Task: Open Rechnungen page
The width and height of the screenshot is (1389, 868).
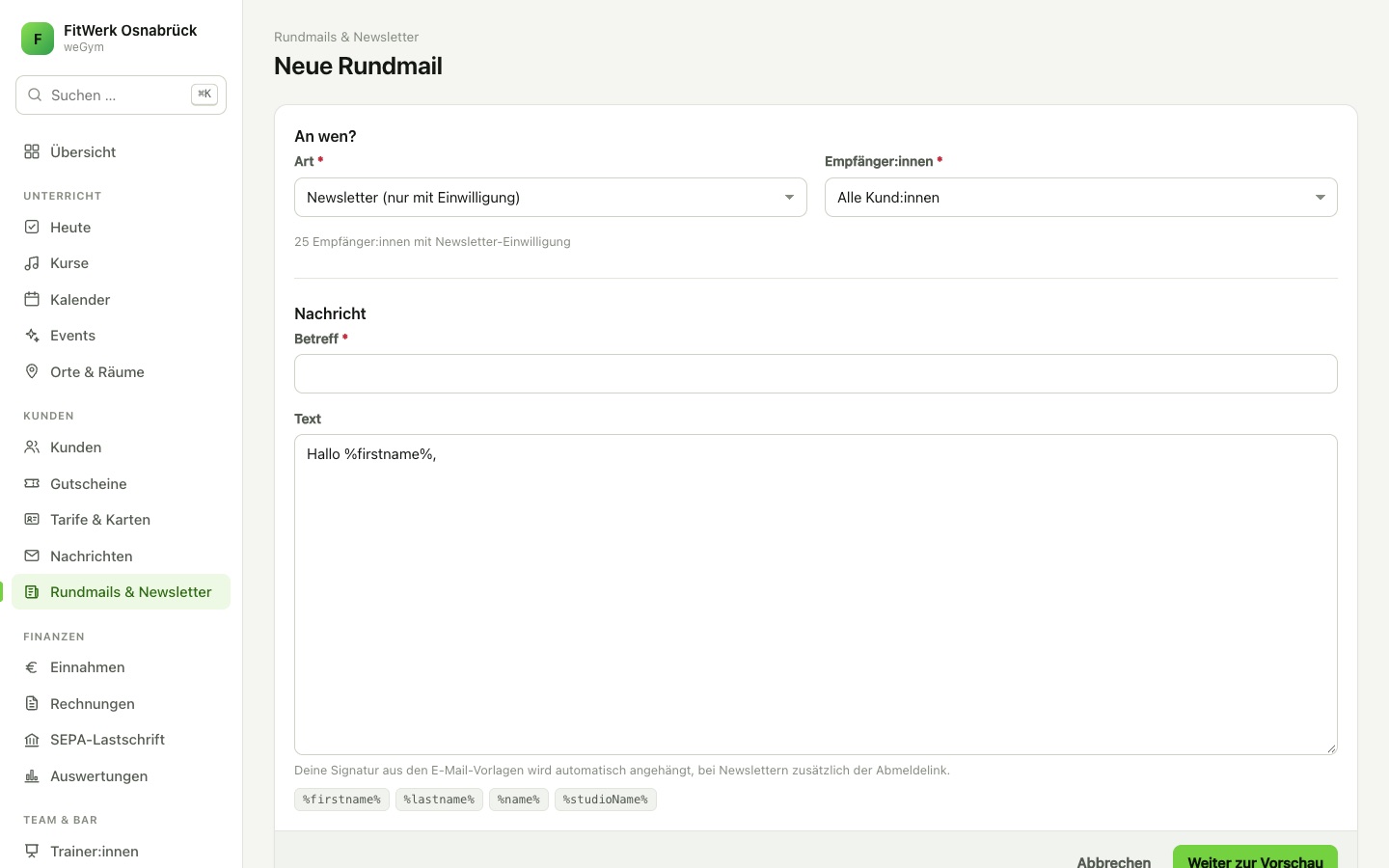Action: 121,703
